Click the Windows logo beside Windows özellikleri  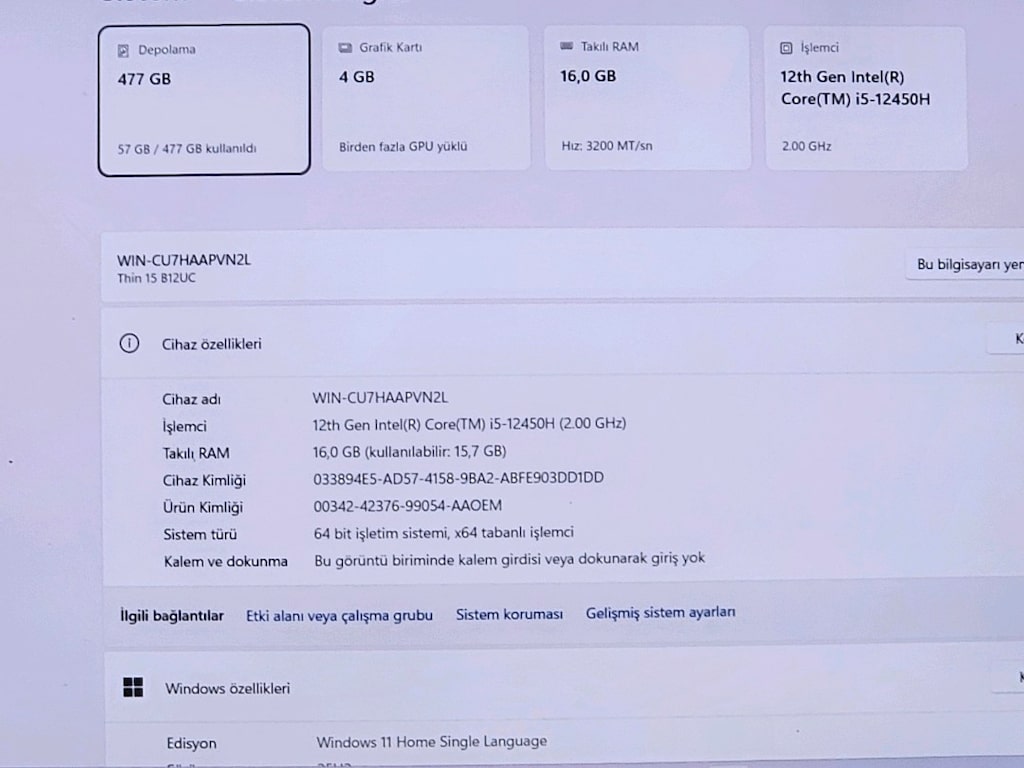[x=133, y=687]
